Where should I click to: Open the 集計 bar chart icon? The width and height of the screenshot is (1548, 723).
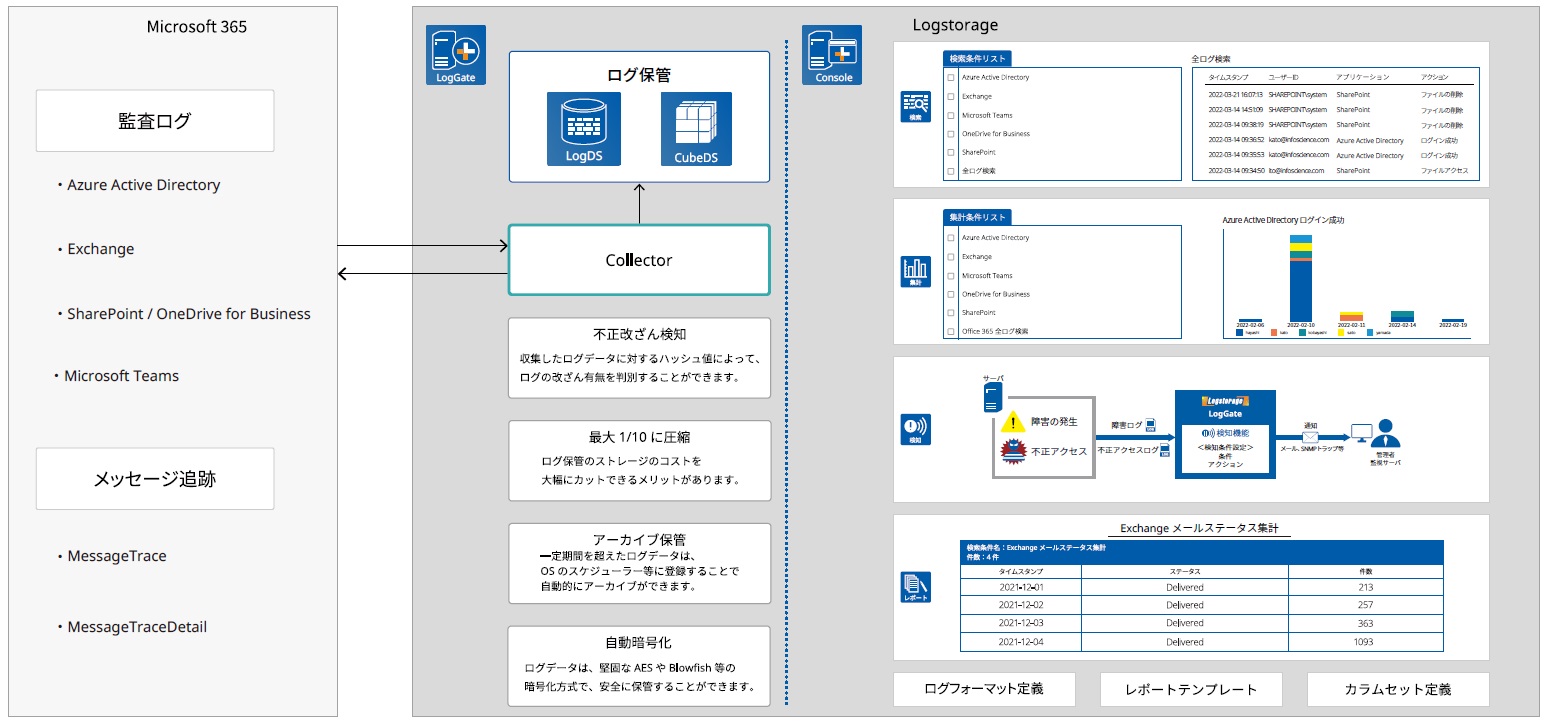click(x=915, y=272)
